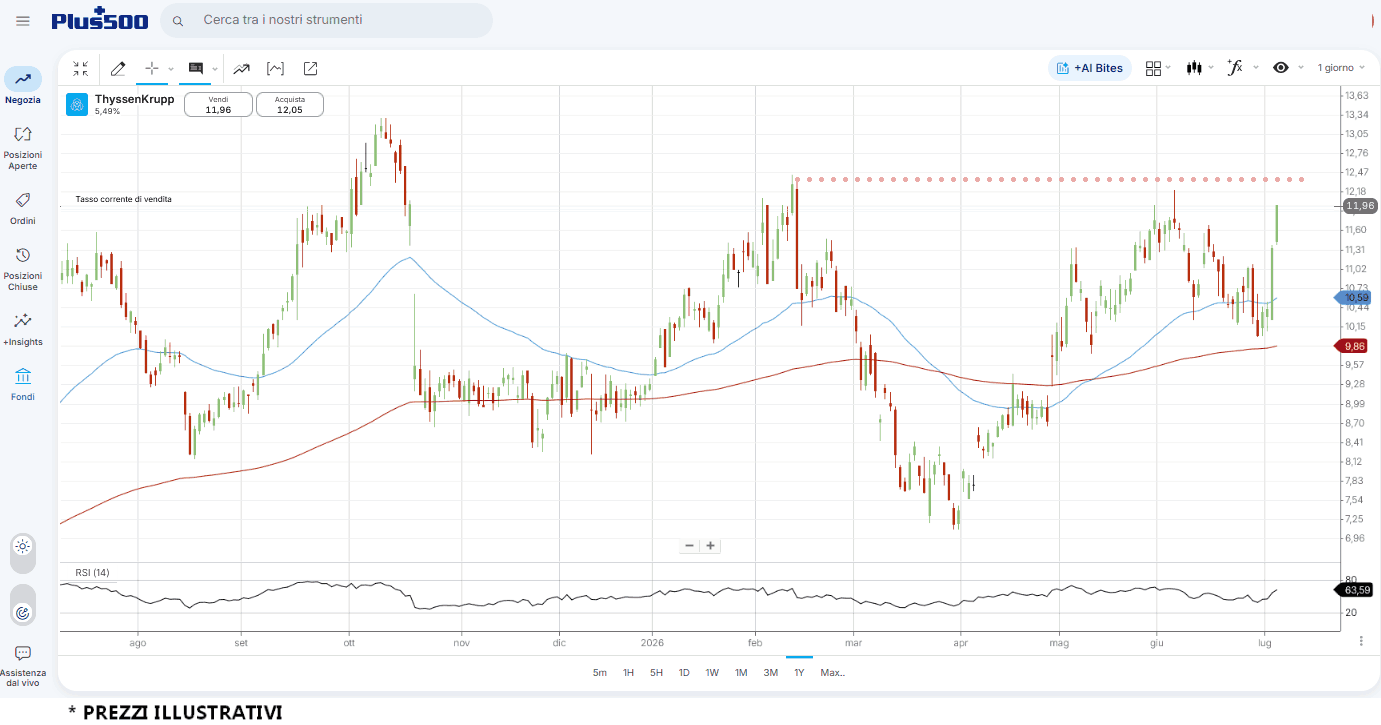Open chart in a new window
The height and width of the screenshot is (725, 1381).
[310, 68]
